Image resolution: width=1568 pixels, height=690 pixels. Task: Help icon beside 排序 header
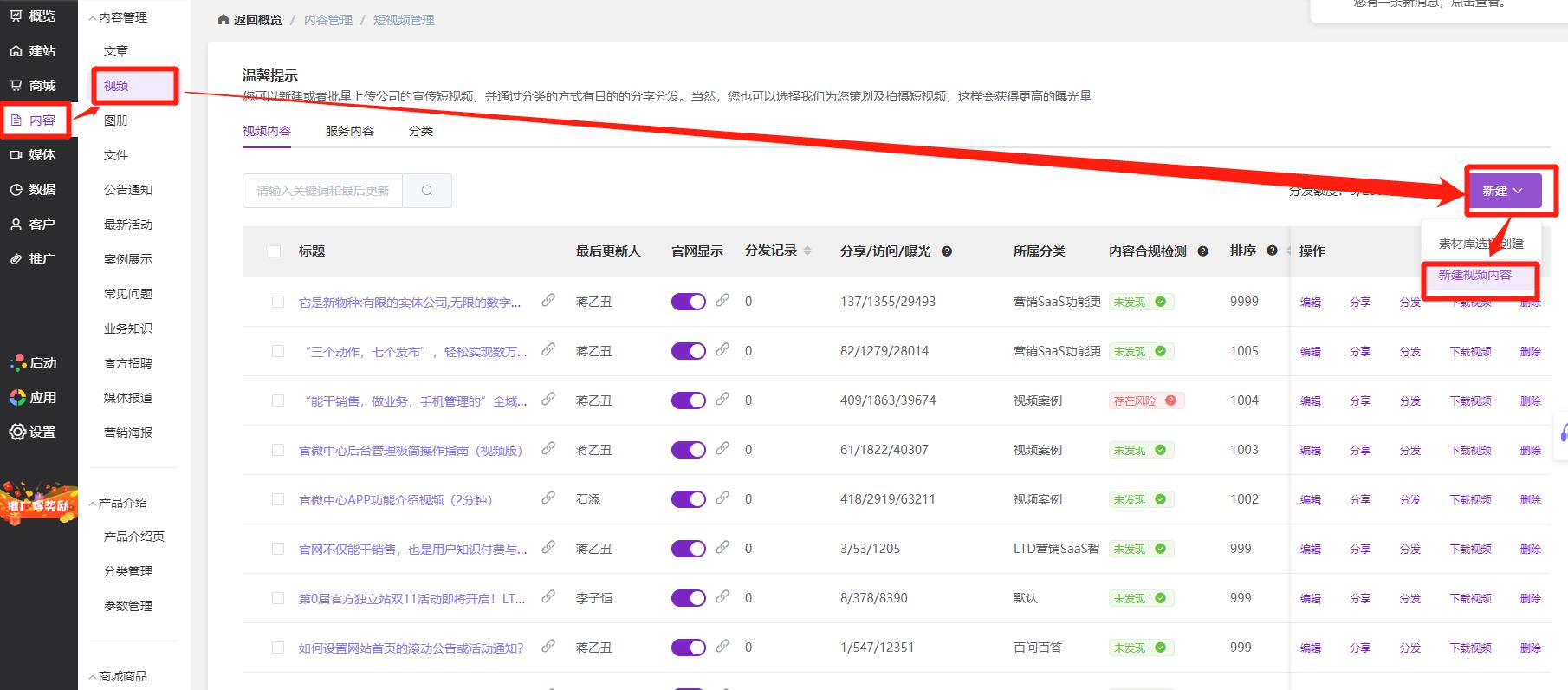(x=1272, y=251)
